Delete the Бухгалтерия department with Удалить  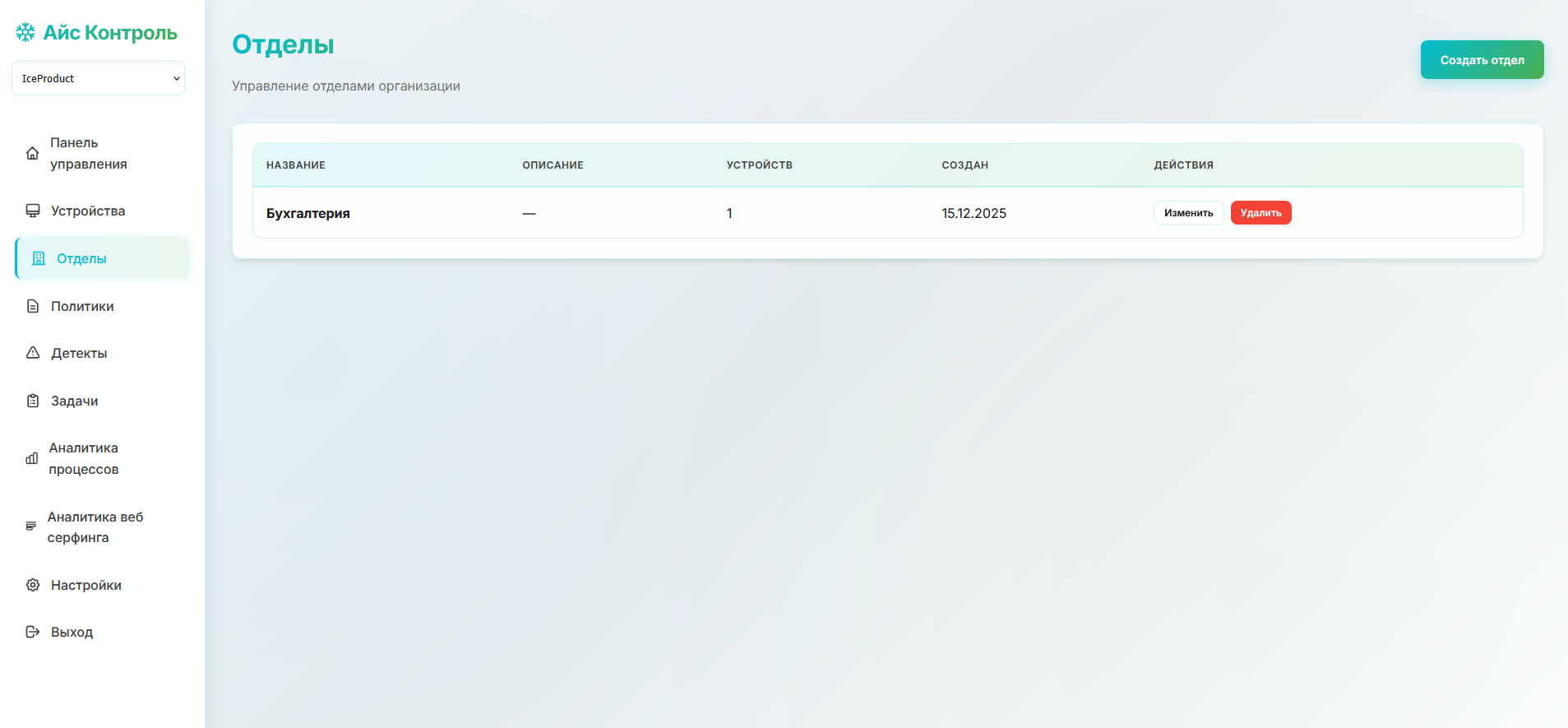[x=1260, y=213]
